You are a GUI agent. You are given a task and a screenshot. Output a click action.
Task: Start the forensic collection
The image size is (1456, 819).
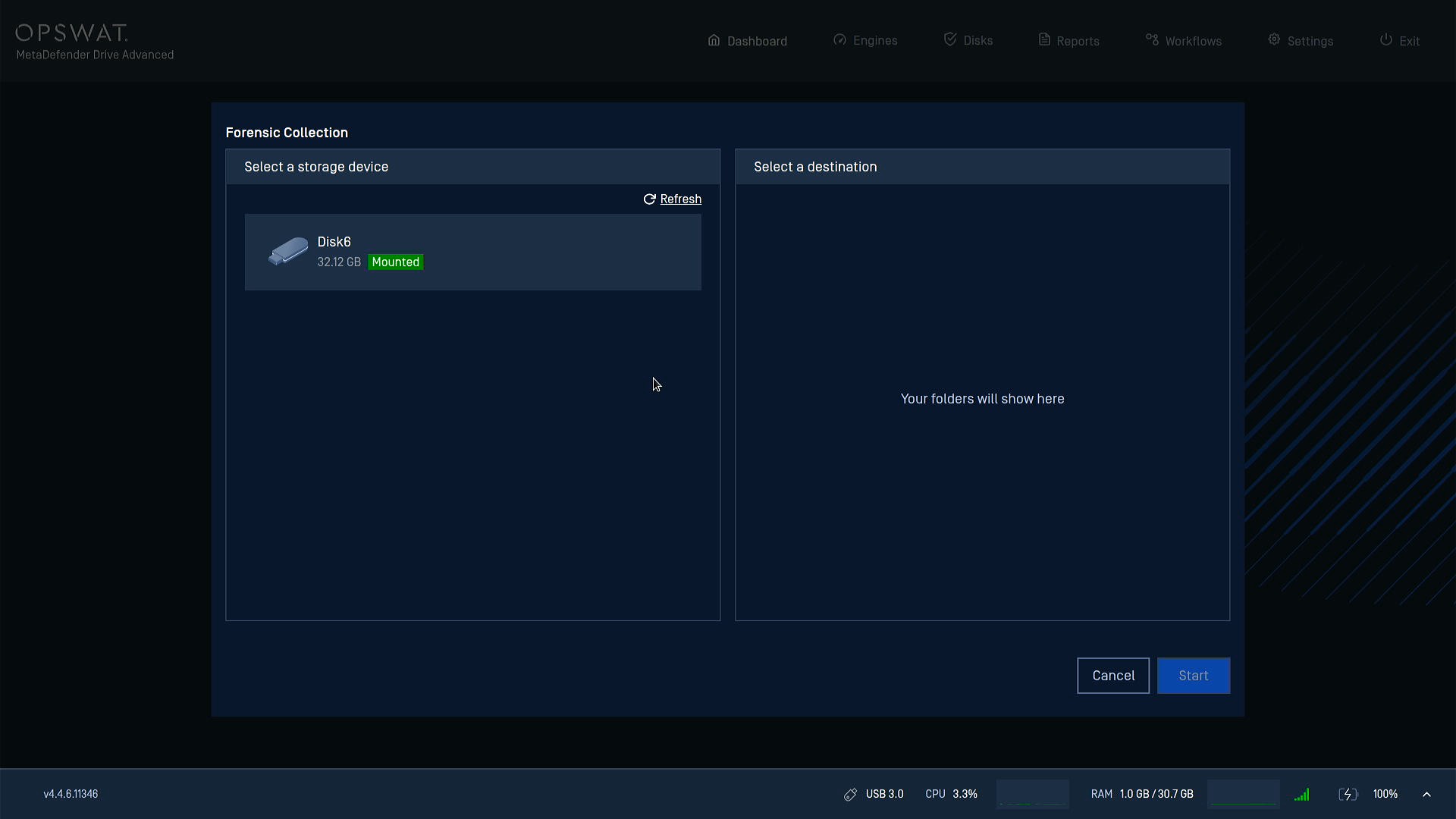tap(1194, 676)
